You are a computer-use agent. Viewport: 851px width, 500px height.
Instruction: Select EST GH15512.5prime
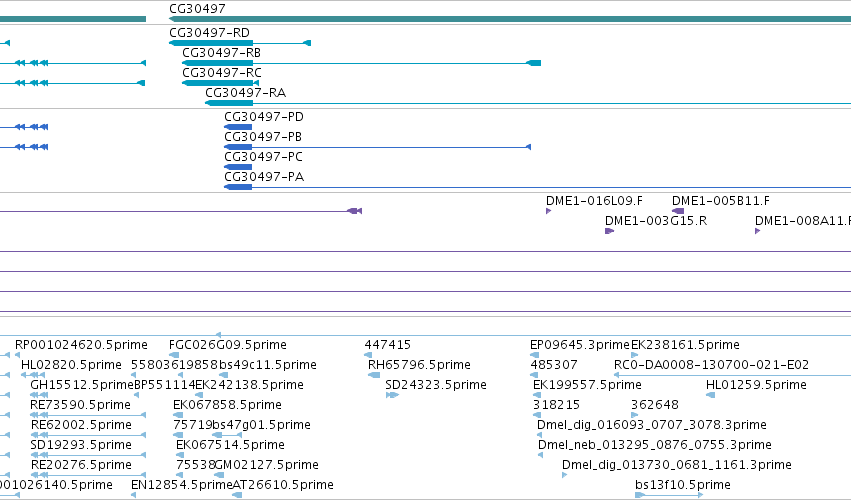tap(82, 385)
